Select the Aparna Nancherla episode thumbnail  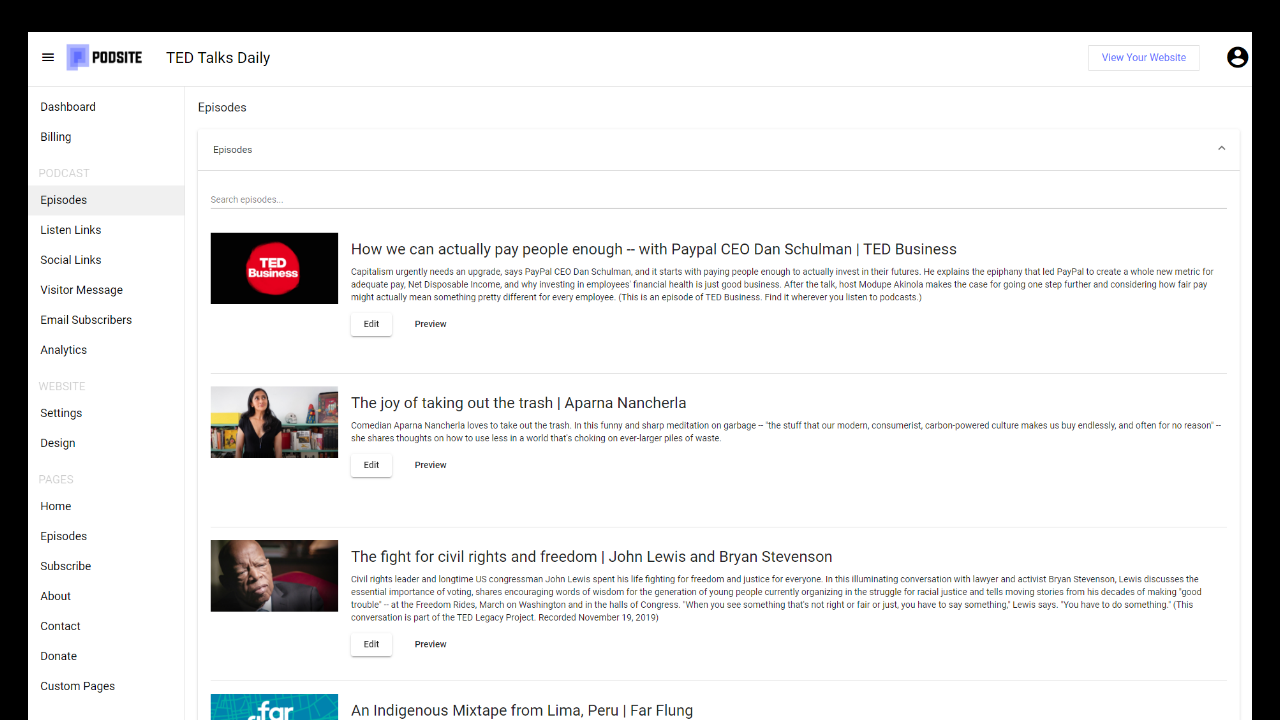[274, 422]
